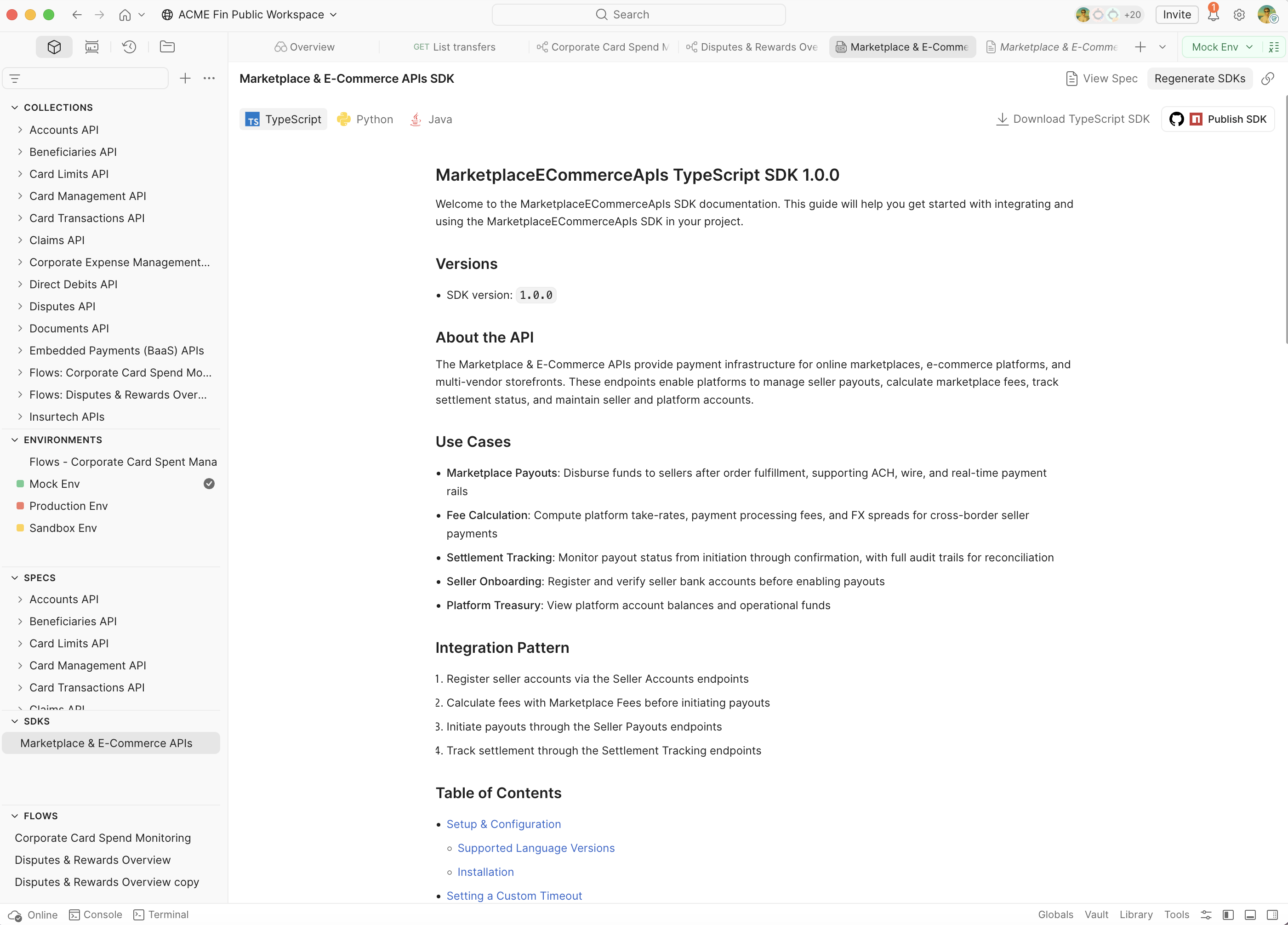Click the View Spec button
Image resolution: width=1288 pixels, height=925 pixels.
coord(1102,79)
